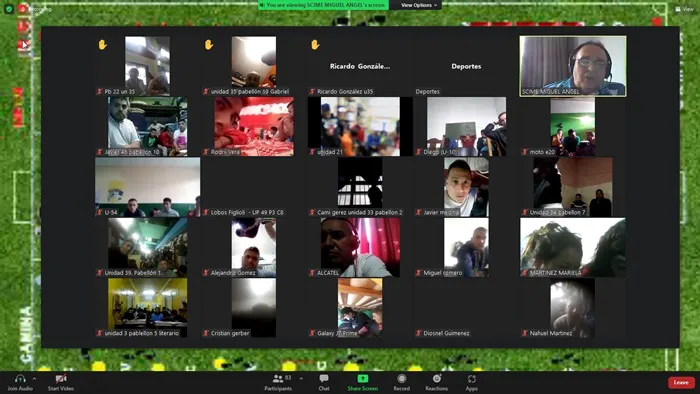
Task: Open the Apps panel
Action: pos(471,379)
